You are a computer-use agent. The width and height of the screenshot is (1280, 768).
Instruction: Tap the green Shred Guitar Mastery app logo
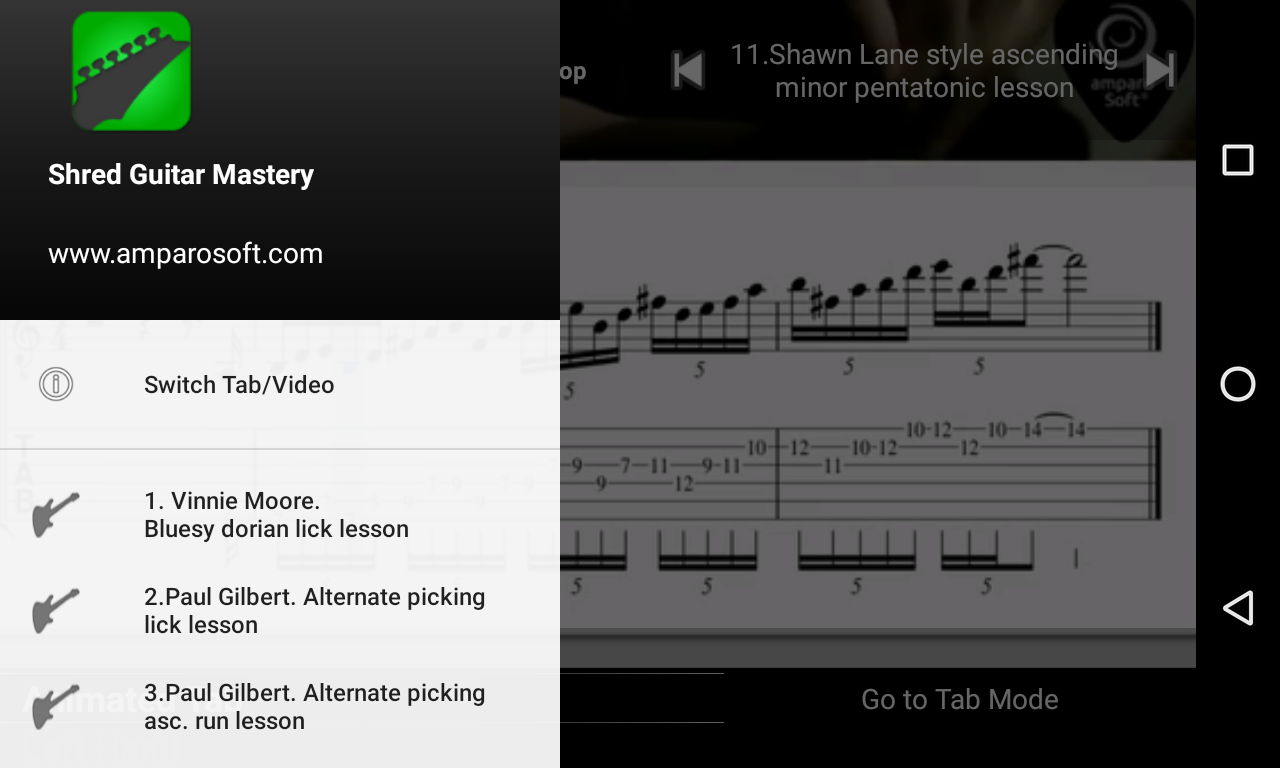click(x=132, y=71)
